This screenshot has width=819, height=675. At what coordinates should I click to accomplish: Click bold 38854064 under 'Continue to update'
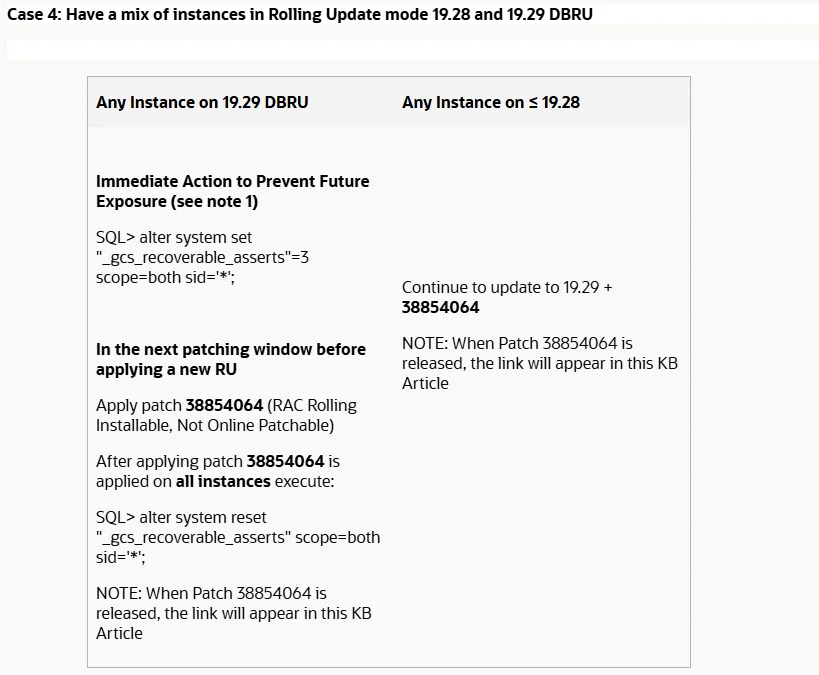(x=440, y=307)
